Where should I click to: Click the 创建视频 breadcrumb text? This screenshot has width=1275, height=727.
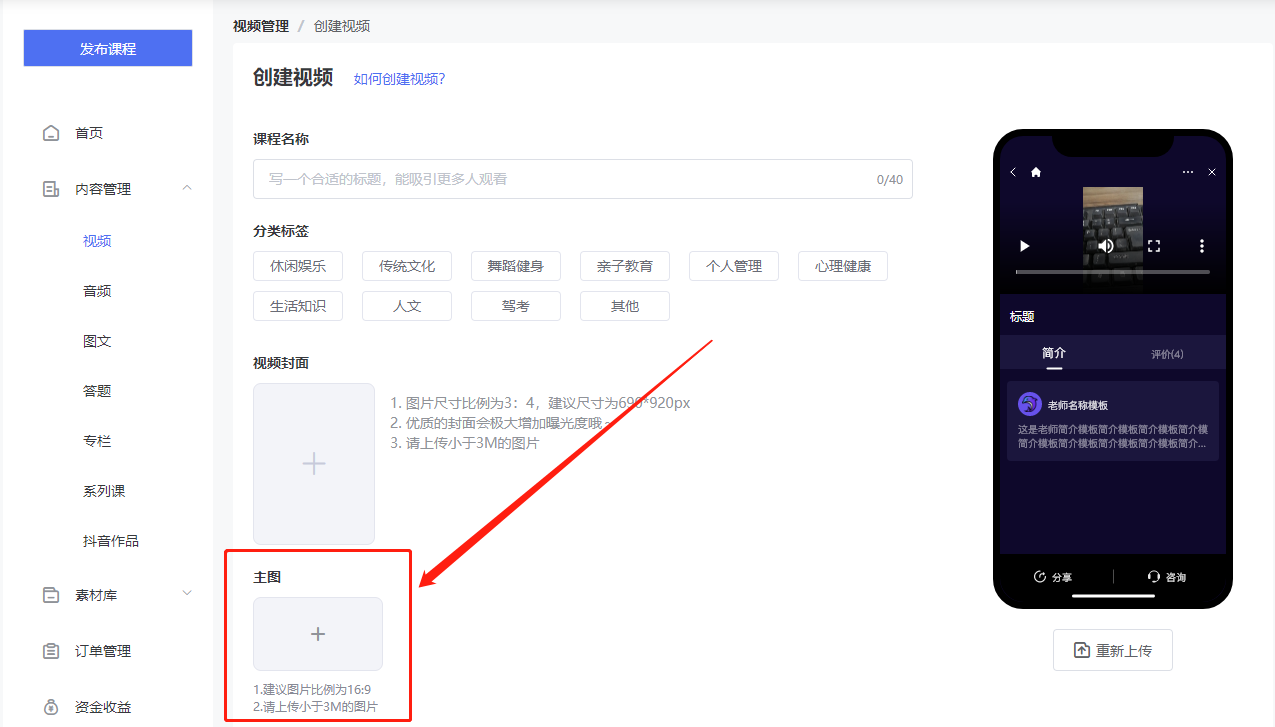tap(342, 26)
